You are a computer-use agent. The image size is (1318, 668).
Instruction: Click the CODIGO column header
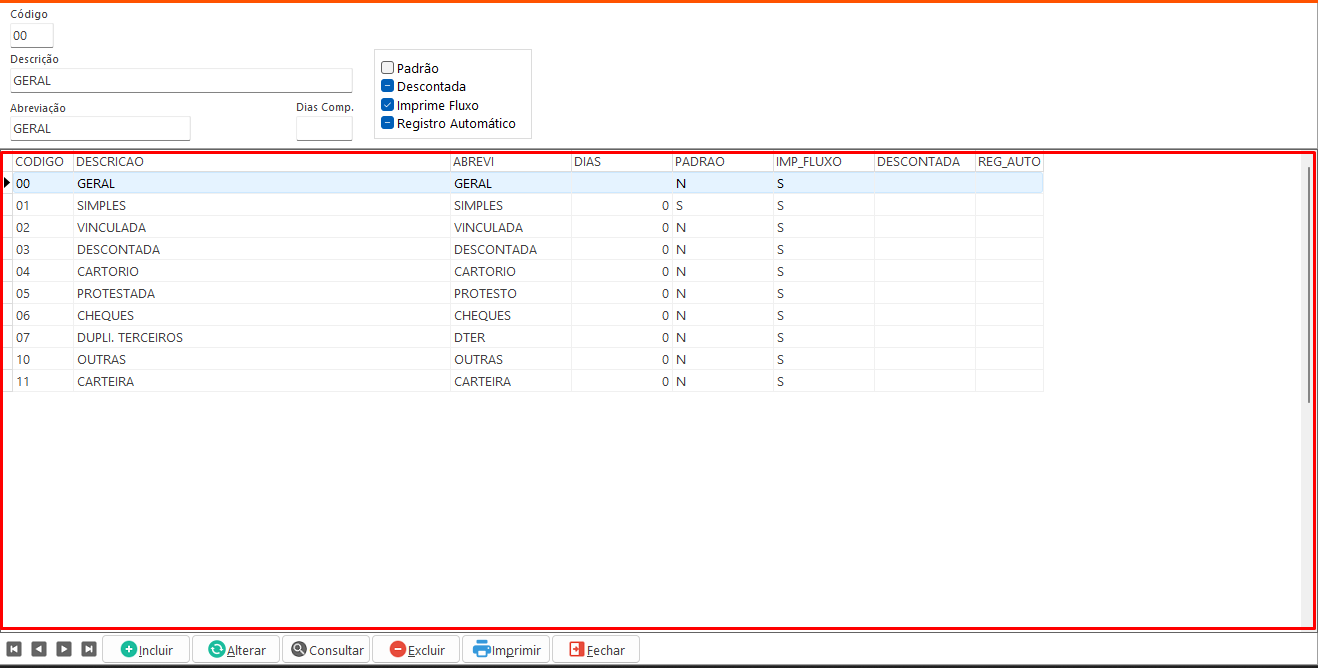(40, 162)
